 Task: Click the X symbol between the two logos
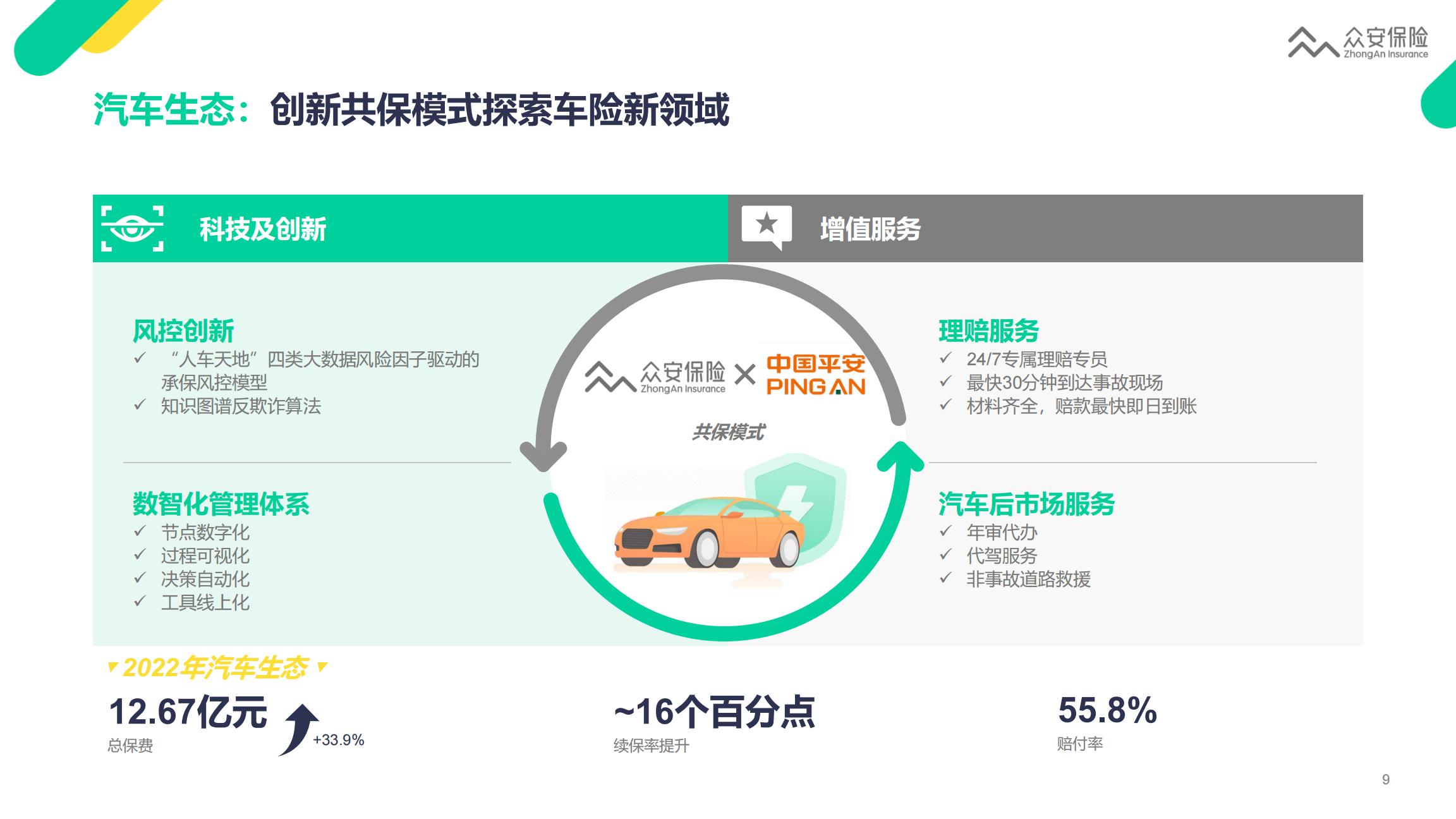pos(745,374)
